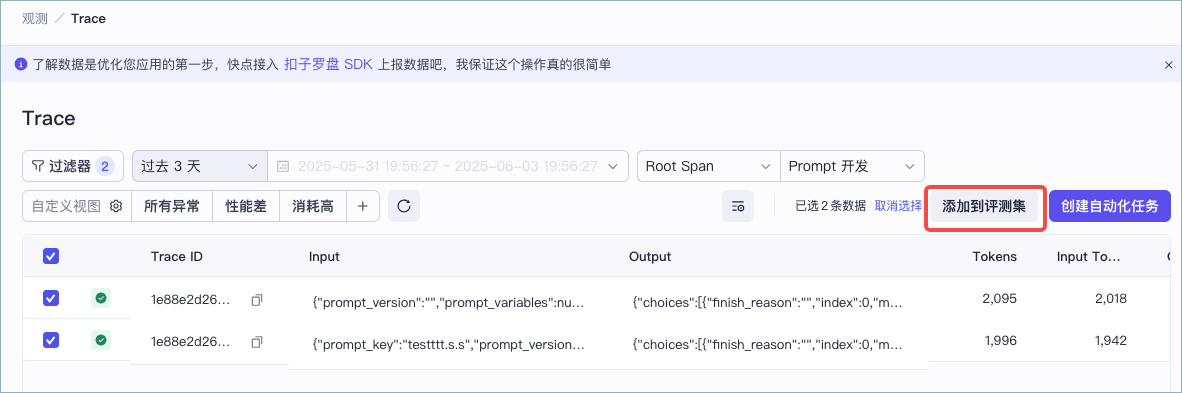This screenshot has width=1182, height=393.
Task: Select the 消耗高 view tab
Action: 312,206
